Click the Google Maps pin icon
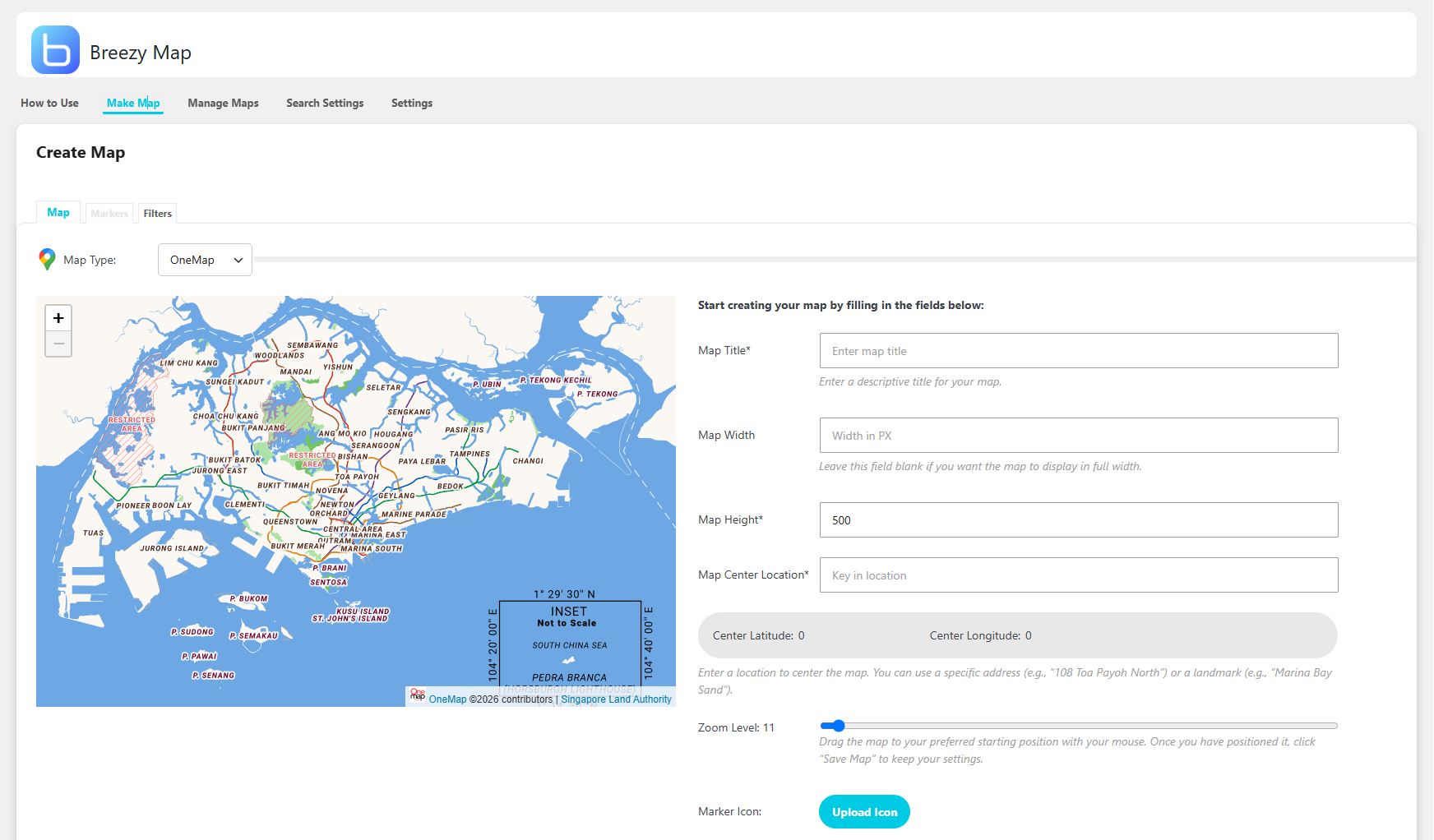Screen dimensions: 1434x840 click(x=47, y=260)
